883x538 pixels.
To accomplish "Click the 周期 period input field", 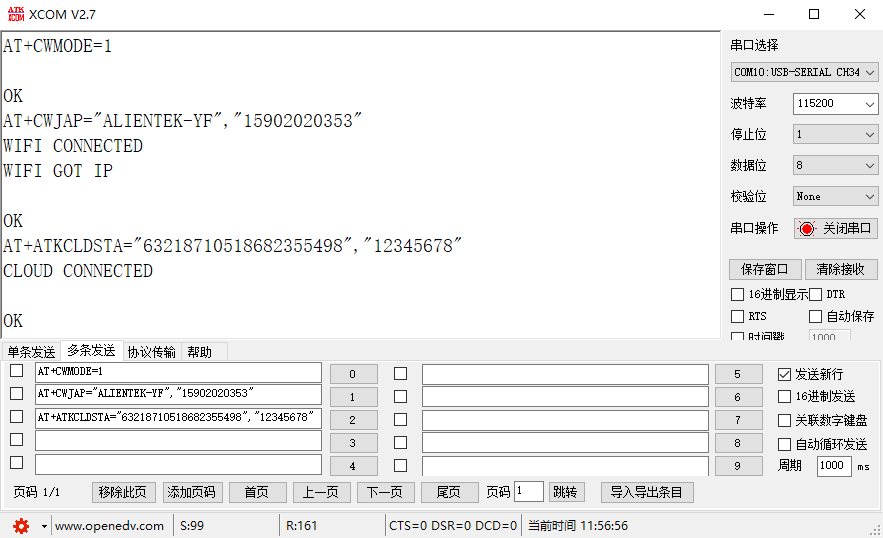I will click(x=833, y=466).
